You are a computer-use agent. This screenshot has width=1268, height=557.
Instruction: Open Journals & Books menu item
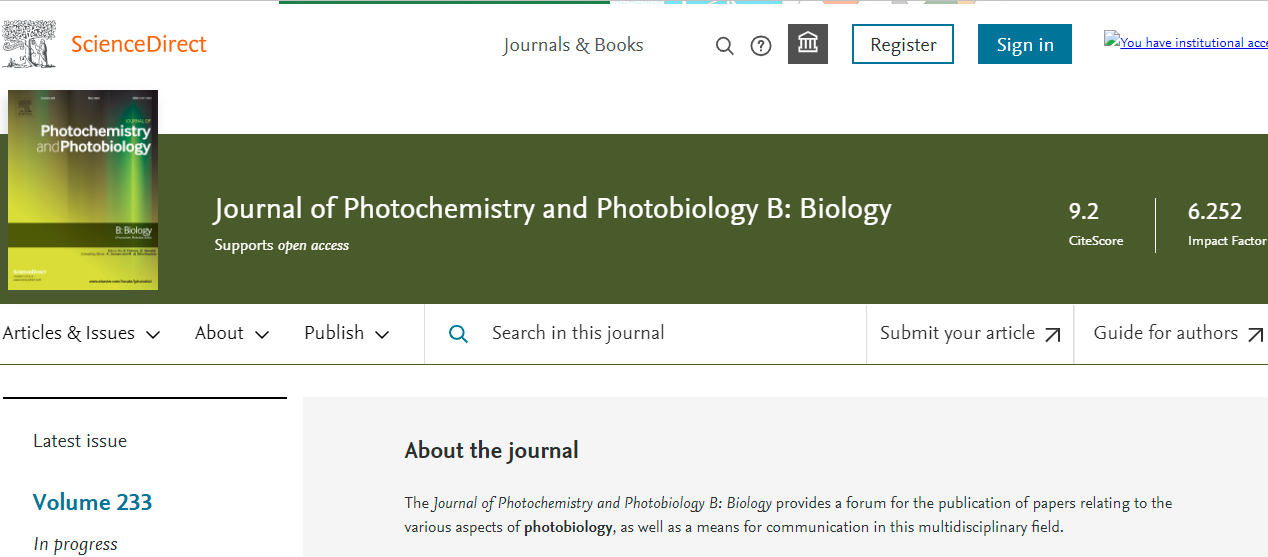coord(573,45)
